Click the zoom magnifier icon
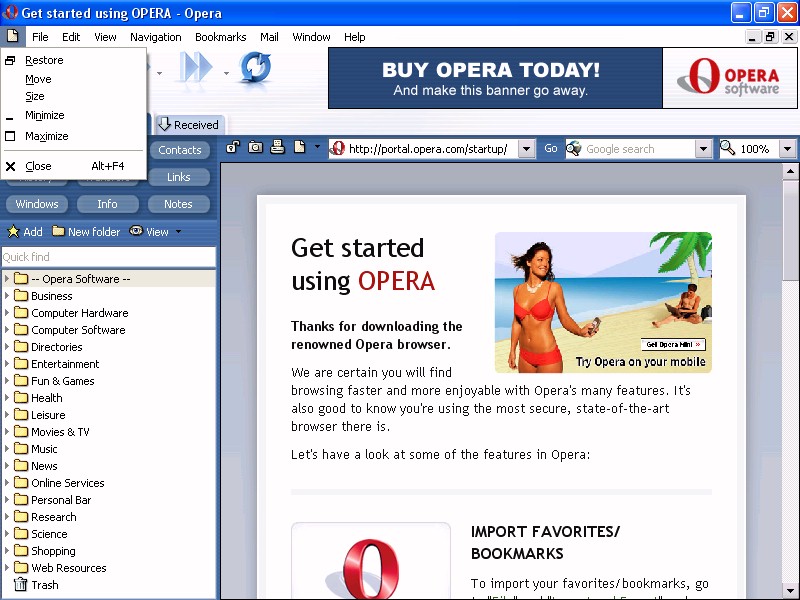Viewport: 800px width, 600px height. pos(728,148)
